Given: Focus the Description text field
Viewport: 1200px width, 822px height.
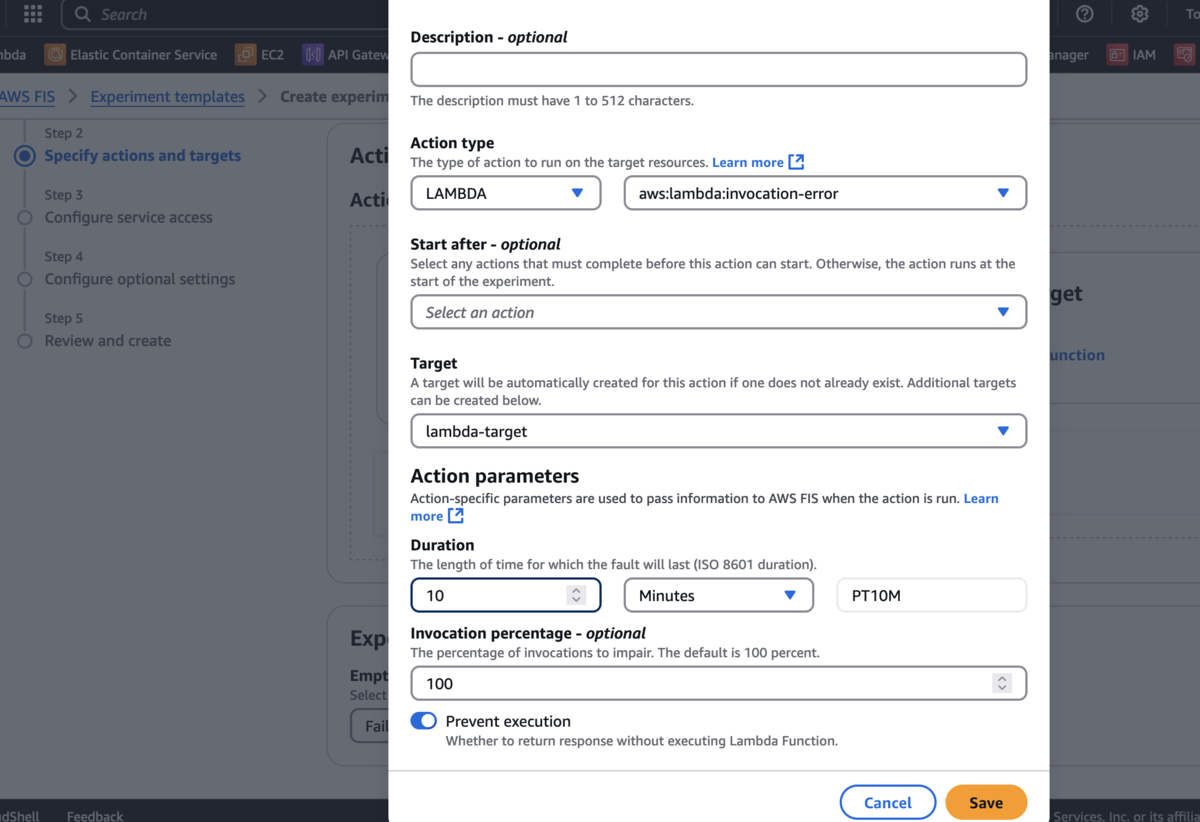Looking at the screenshot, I should 719,69.
